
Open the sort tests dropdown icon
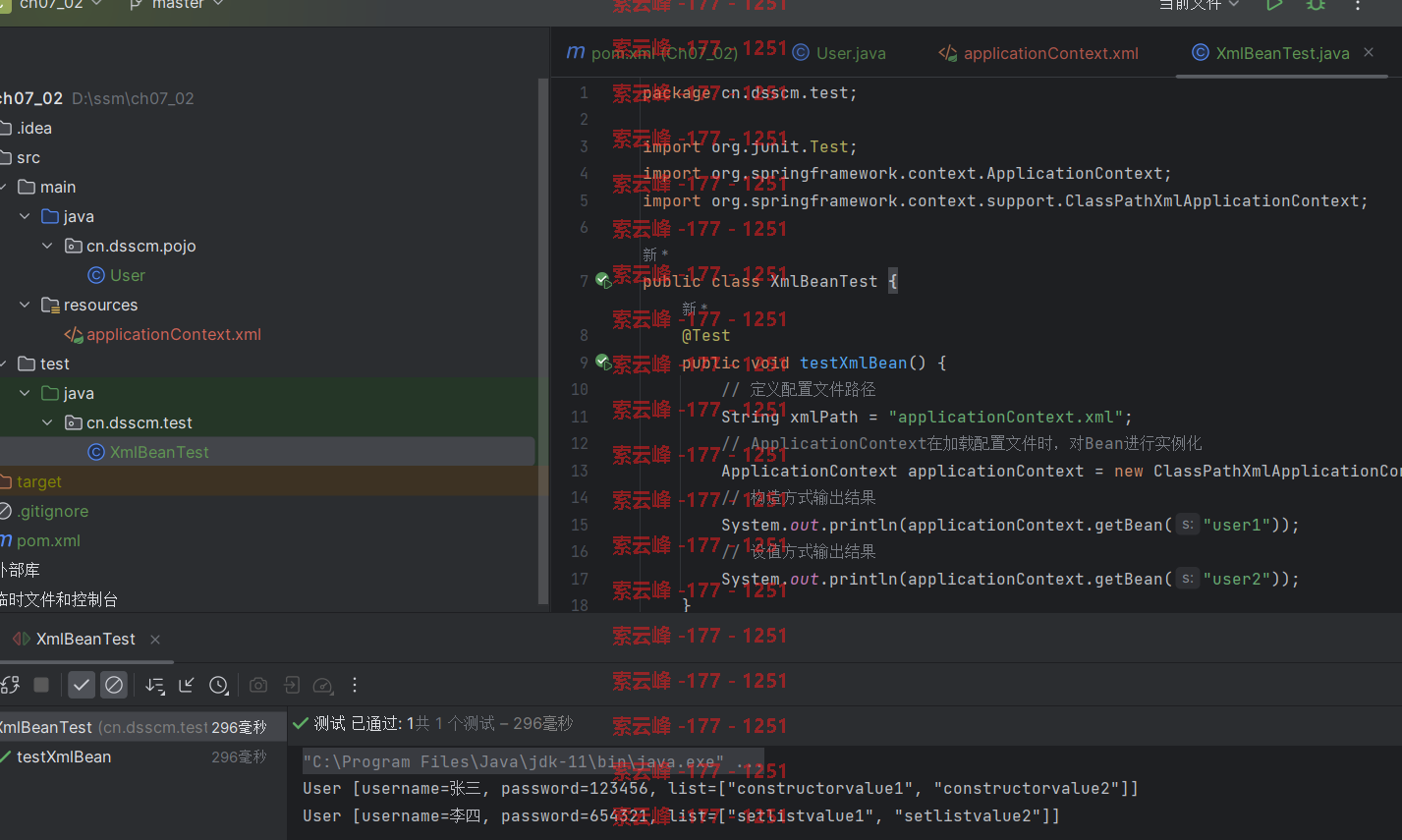pyautogui.click(x=155, y=685)
